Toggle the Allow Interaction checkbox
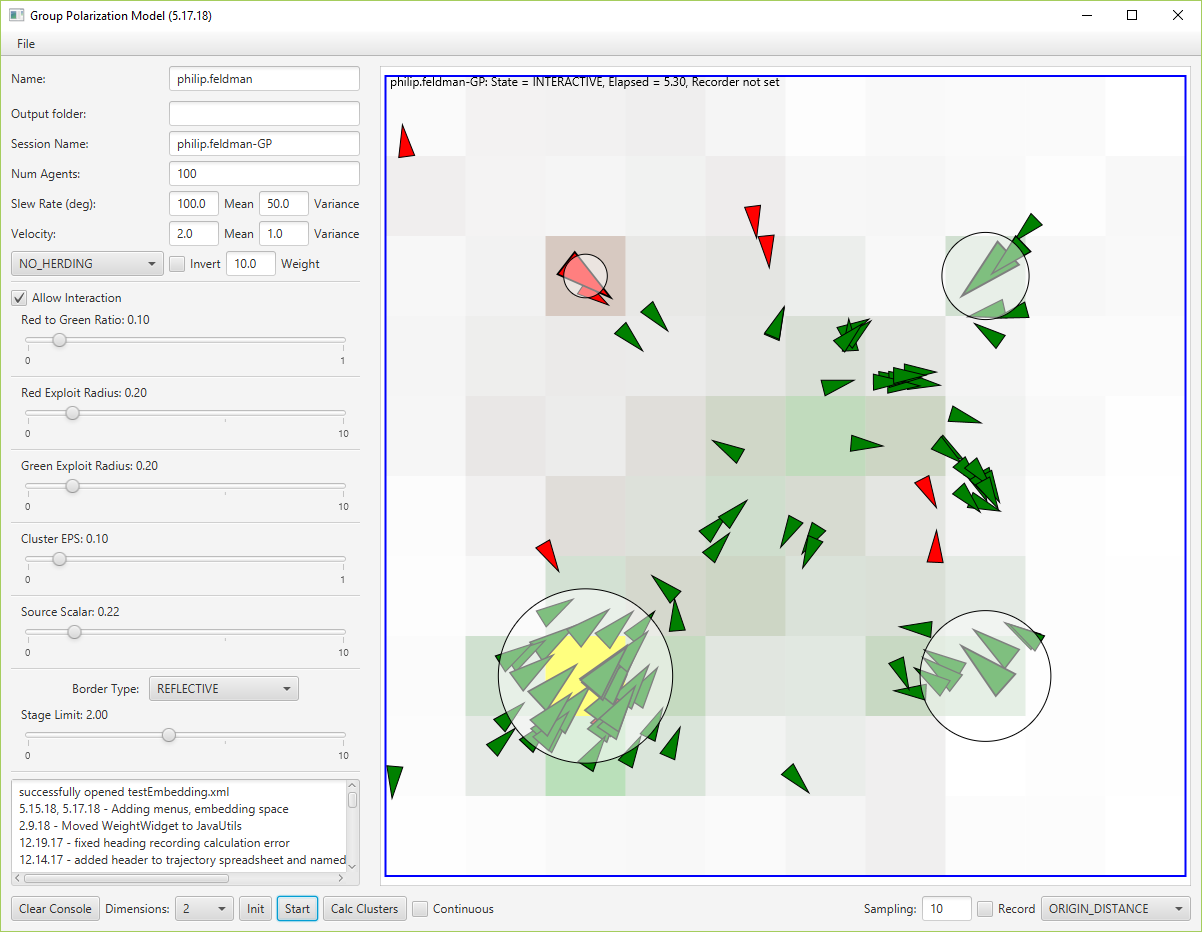1202x932 pixels. click(19, 298)
